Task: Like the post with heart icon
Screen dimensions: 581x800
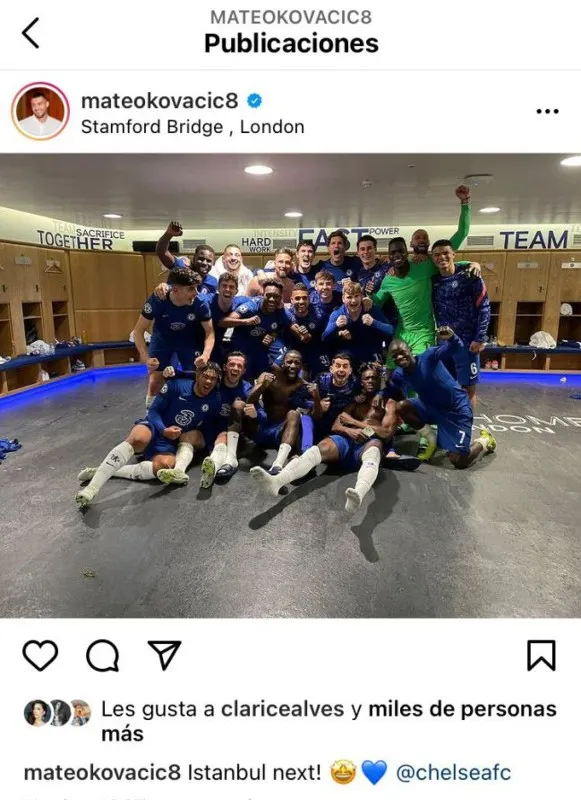Action: point(40,655)
